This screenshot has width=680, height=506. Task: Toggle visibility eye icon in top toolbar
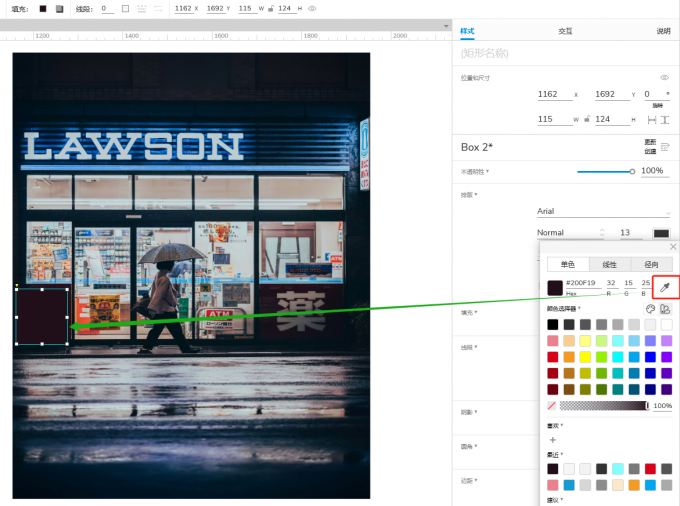pyautogui.click(x=312, y=9)
